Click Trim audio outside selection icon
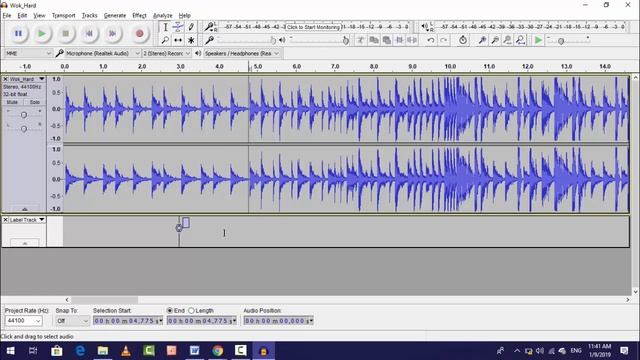 399,40
